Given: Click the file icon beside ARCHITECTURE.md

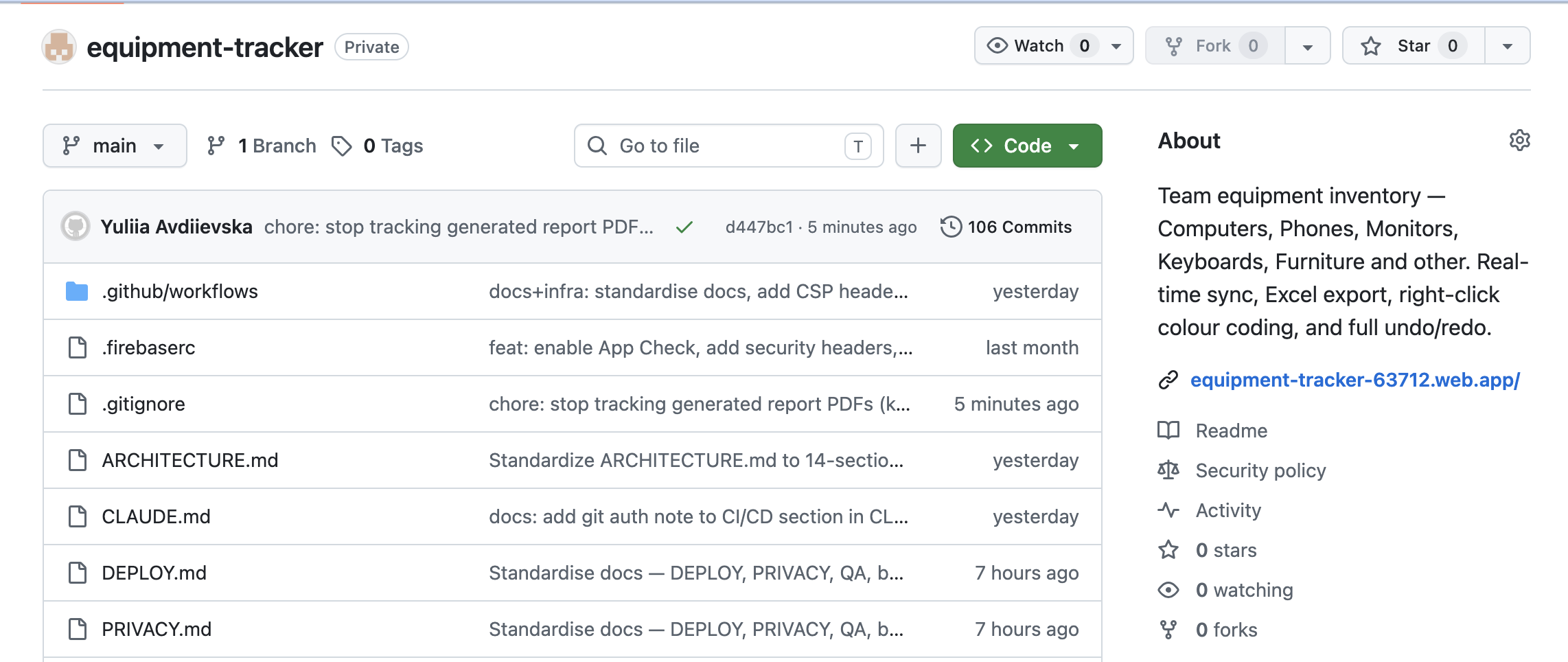Looking at the screenshot, I should tap(78, 460).
